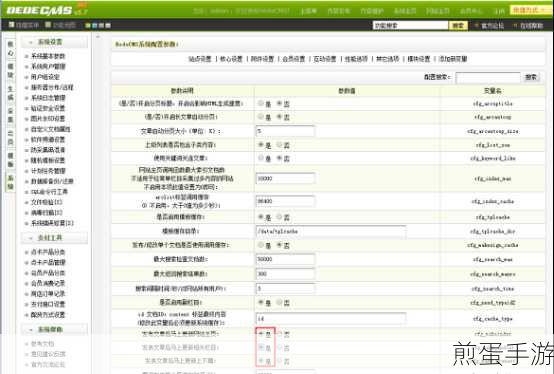The image size is (554, 374).
Task: Collapse the 系统设置 sidebar section
Action: click(54, 42)
